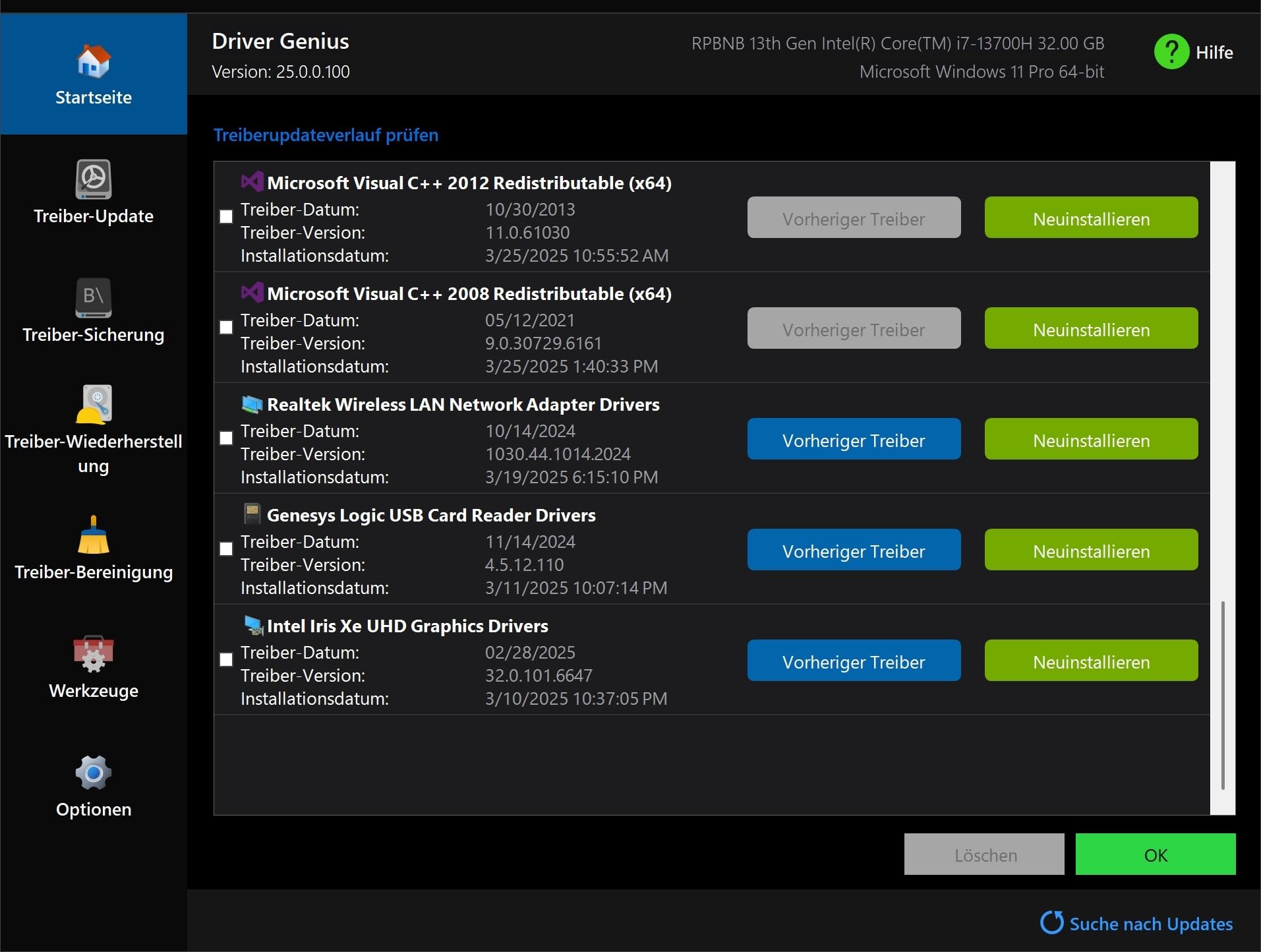This screenshot has width=1261, height=952.
Task: Click Neuinstallieren for Visual C++ 2008
Action: [x=1091, y=328]
